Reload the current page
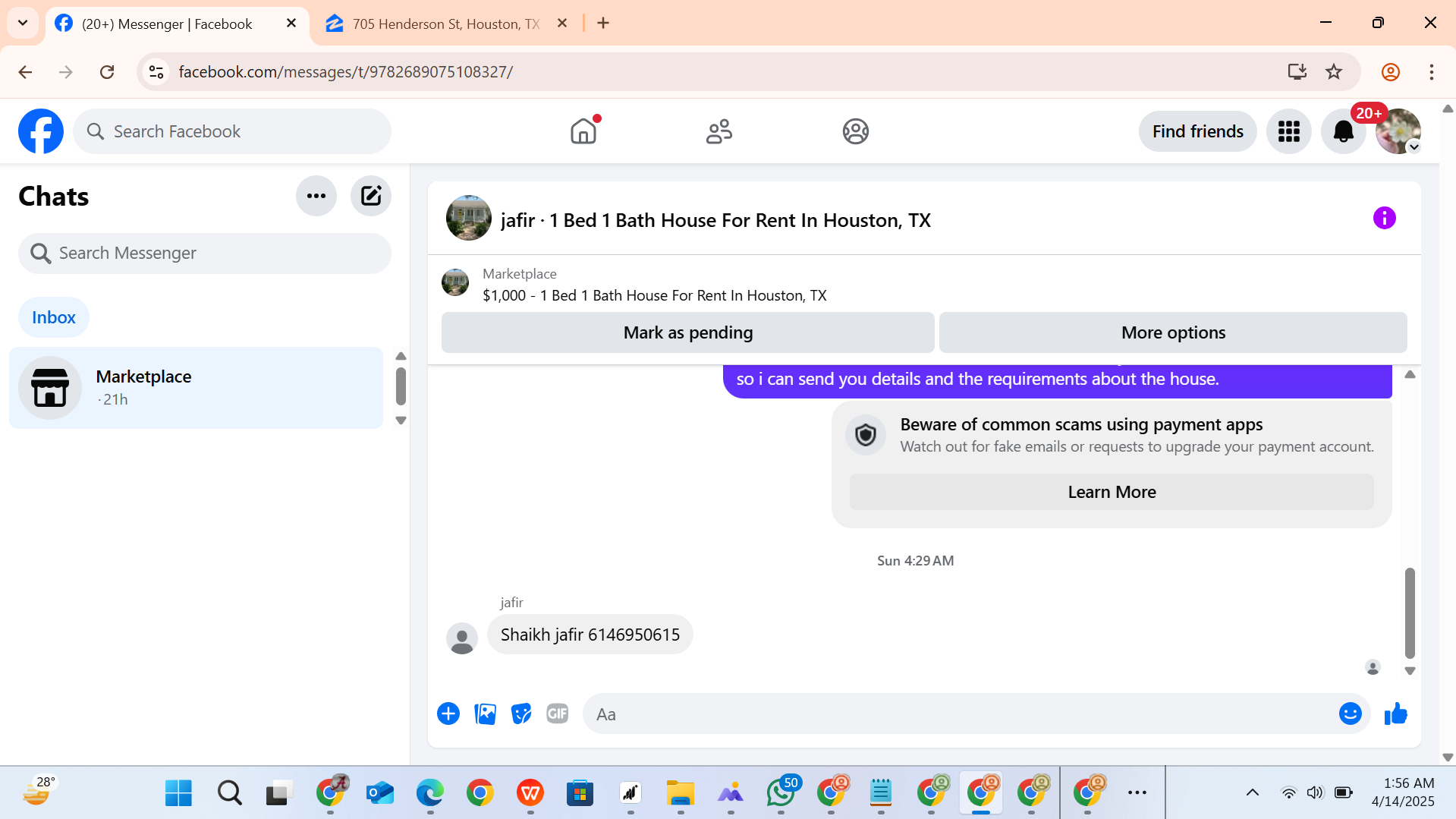1456x819 pixels. pos(107,72)
